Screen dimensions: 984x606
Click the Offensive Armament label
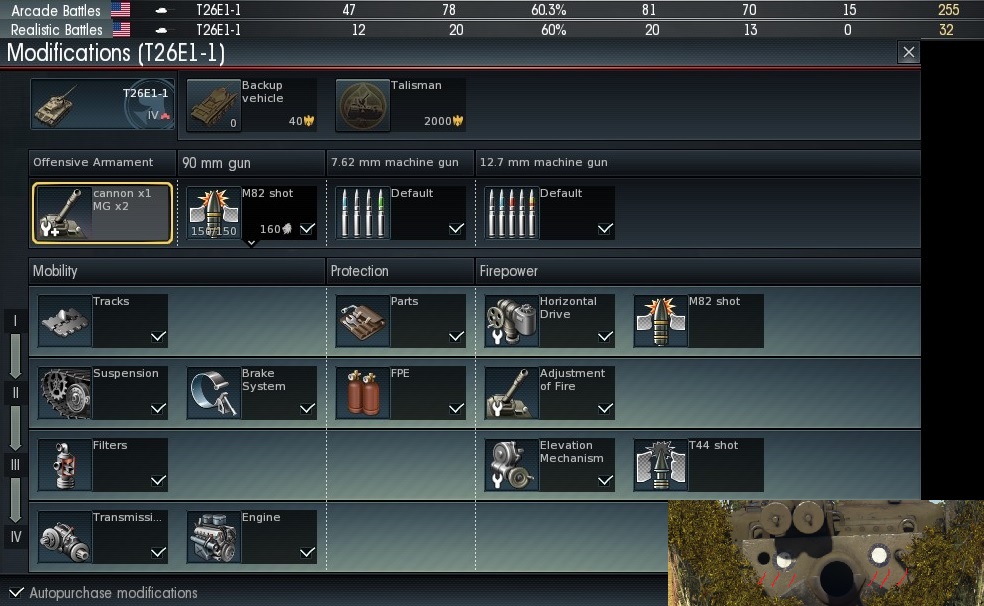[x=93, y=162]
